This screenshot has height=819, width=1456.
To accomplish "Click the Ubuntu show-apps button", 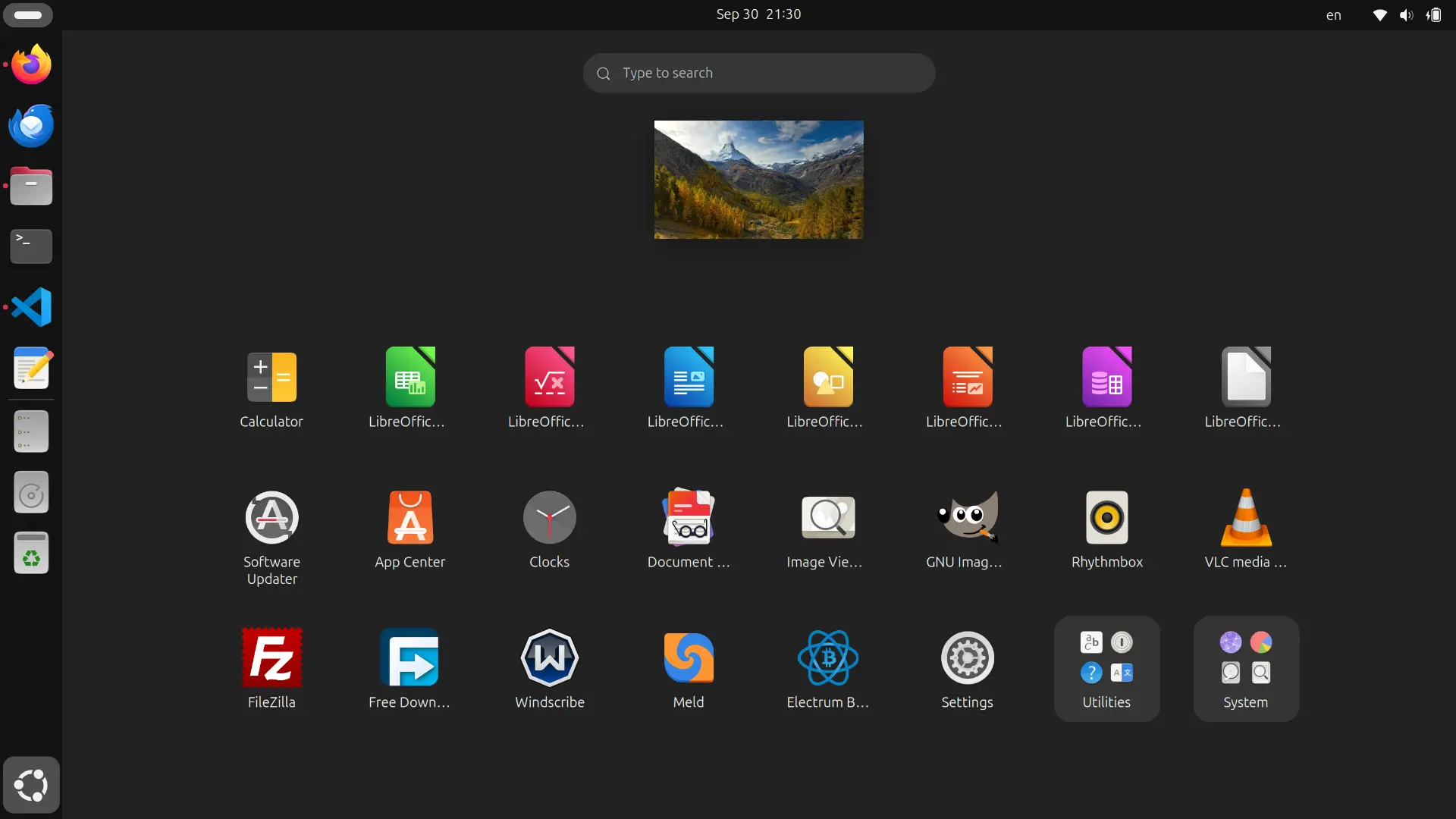I will (x=30, y=784).
